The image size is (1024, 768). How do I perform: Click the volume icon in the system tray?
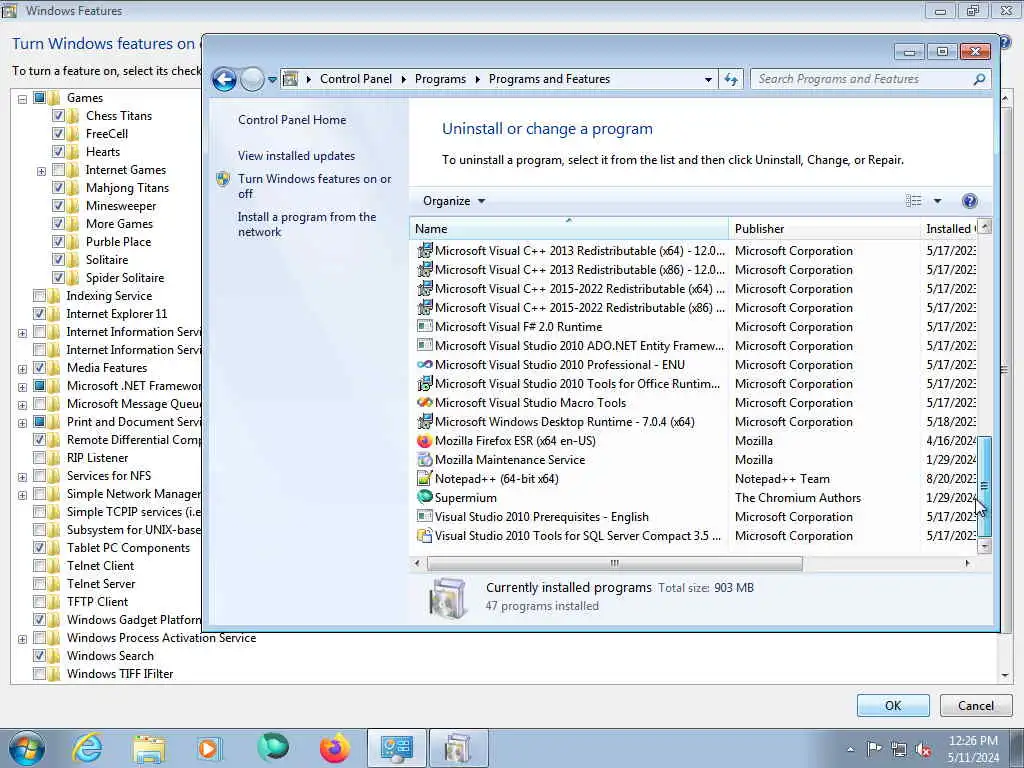pos(923,749)
